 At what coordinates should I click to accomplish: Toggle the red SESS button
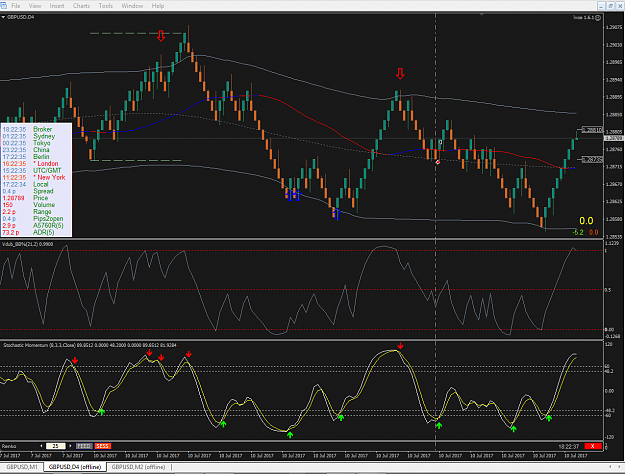click(x=102, y=446)
